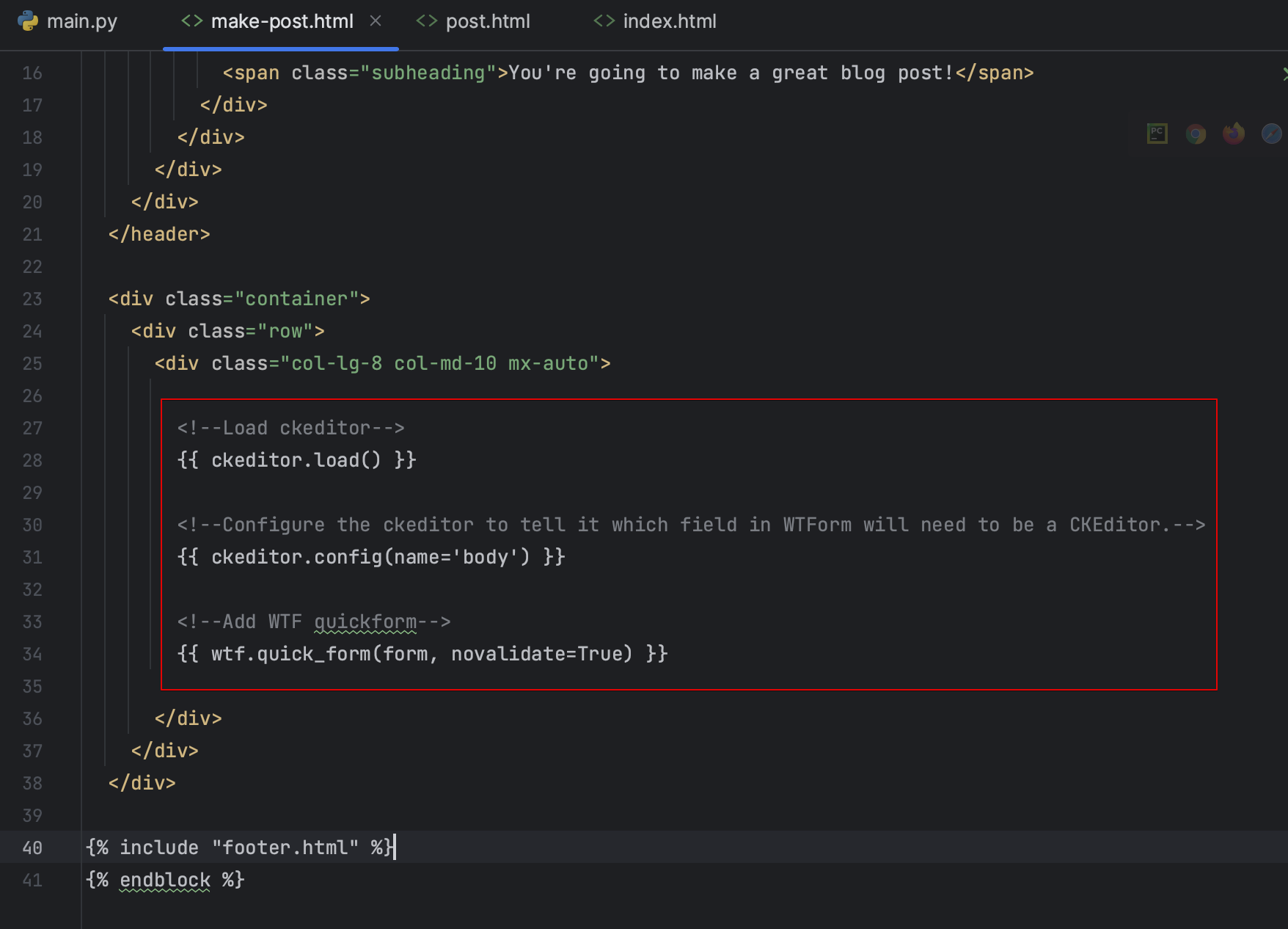The width and height of the screenshot is (1288, 929).
Task: Click line number 16 in the gutter
Action: point(32,73)
